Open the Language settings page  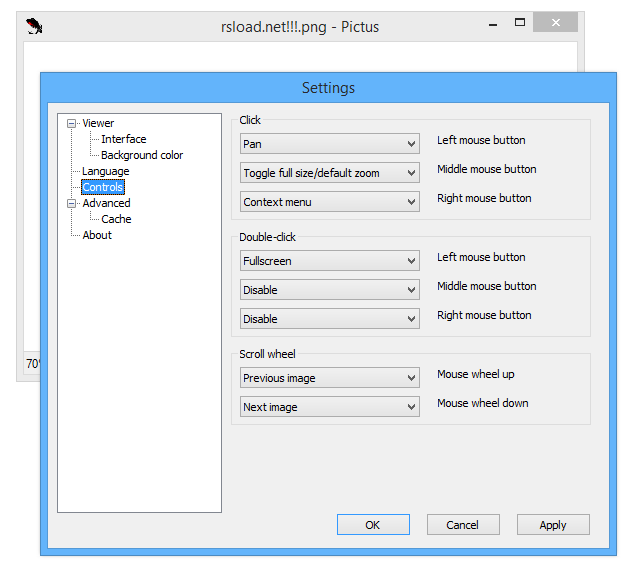(106, 171)
